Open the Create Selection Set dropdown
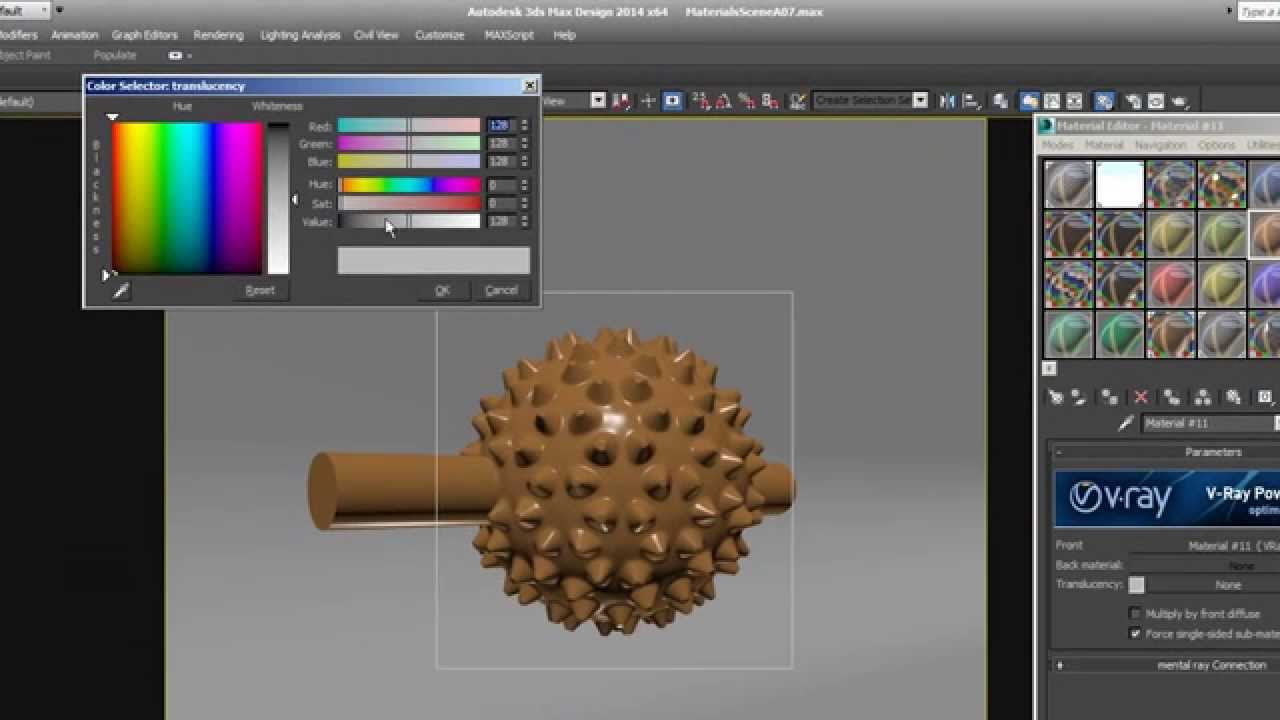The width and height of the screenshot is (1280, 720). [x=920, y=100]
